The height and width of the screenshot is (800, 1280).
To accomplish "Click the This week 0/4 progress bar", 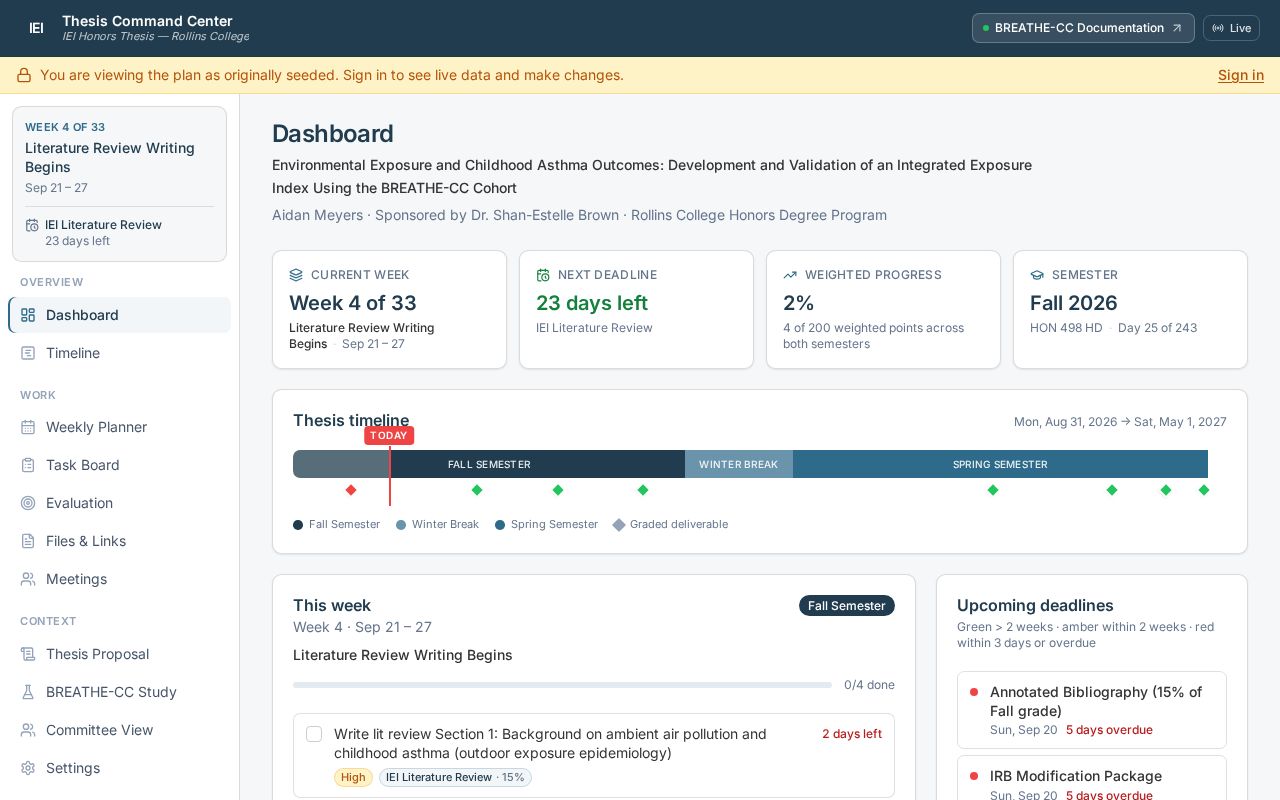I will [562, 685].
